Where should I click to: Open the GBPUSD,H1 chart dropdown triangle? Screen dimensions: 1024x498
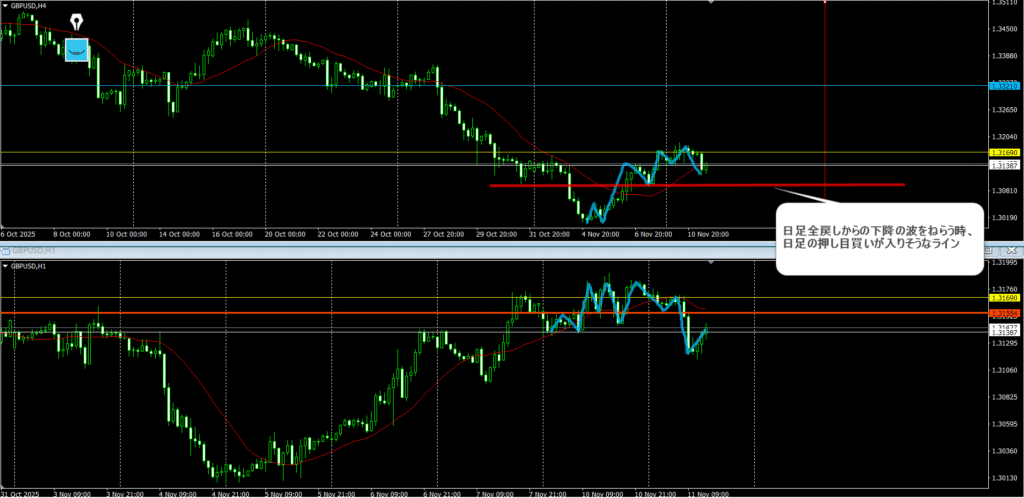coord(5,266)
